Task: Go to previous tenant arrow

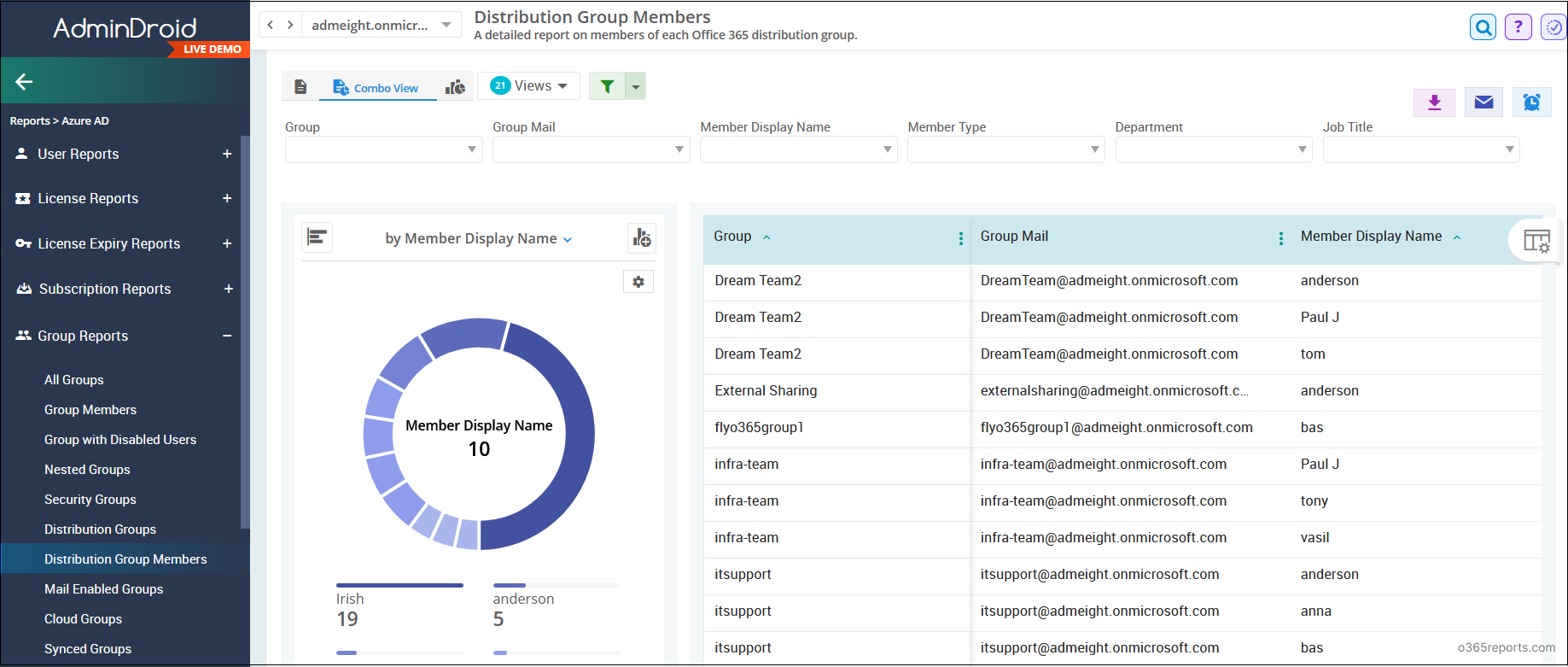Action: tap(271, 25)
